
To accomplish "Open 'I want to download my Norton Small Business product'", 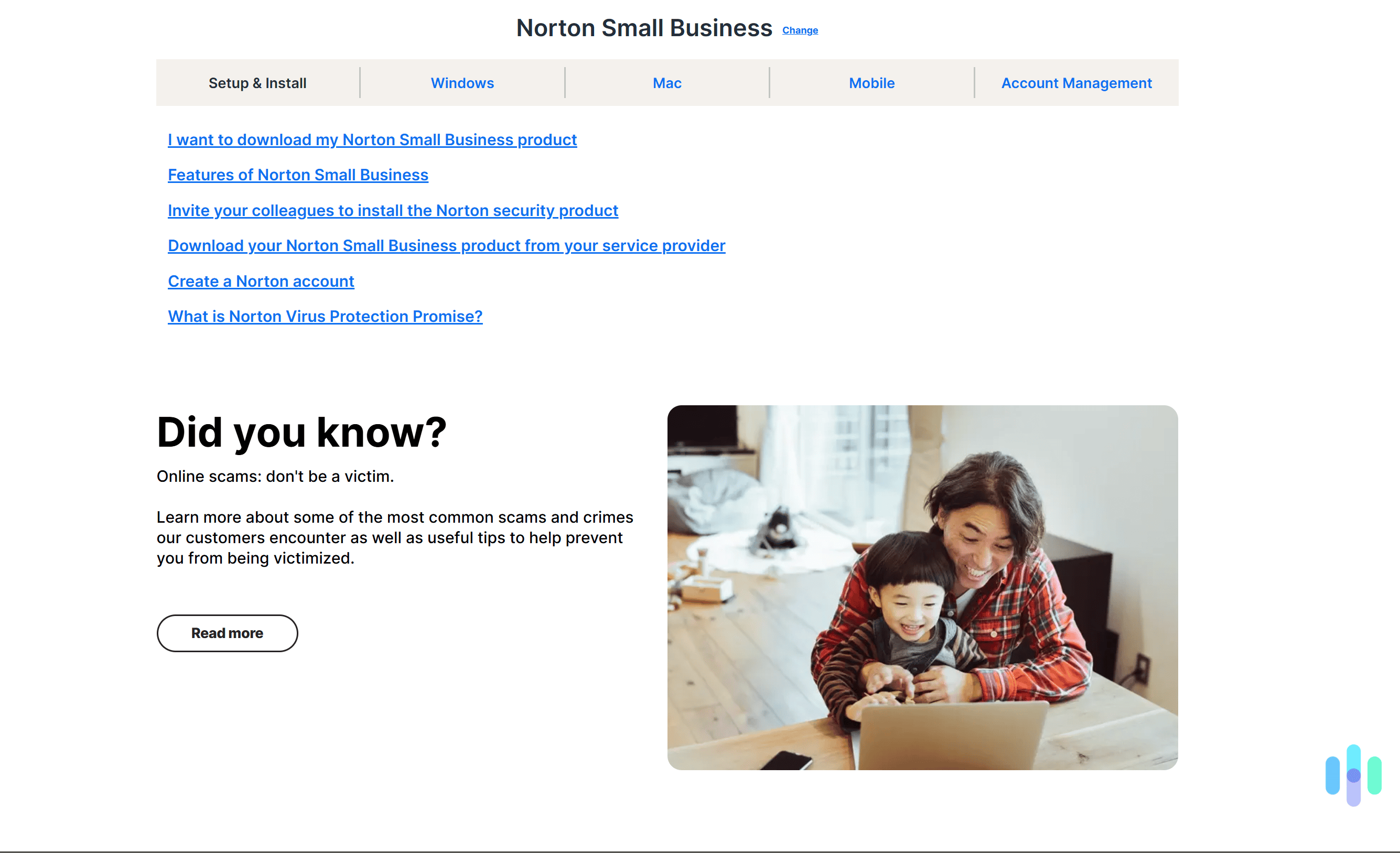I will click(372, 140).
